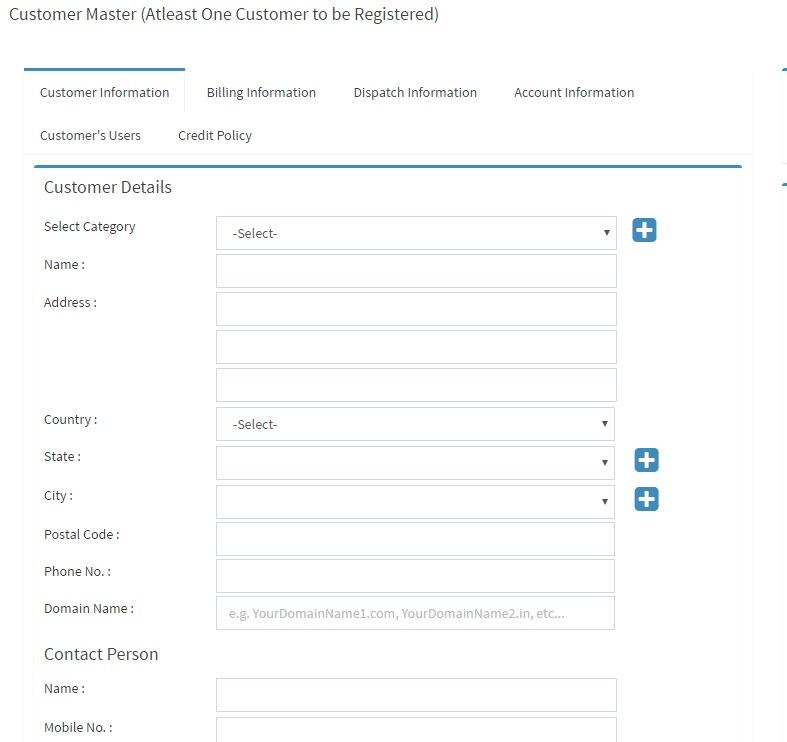The width and height of the screenshot is (787, 742).
Task: Click the first Address line field
Action: (x=416, y=309)
